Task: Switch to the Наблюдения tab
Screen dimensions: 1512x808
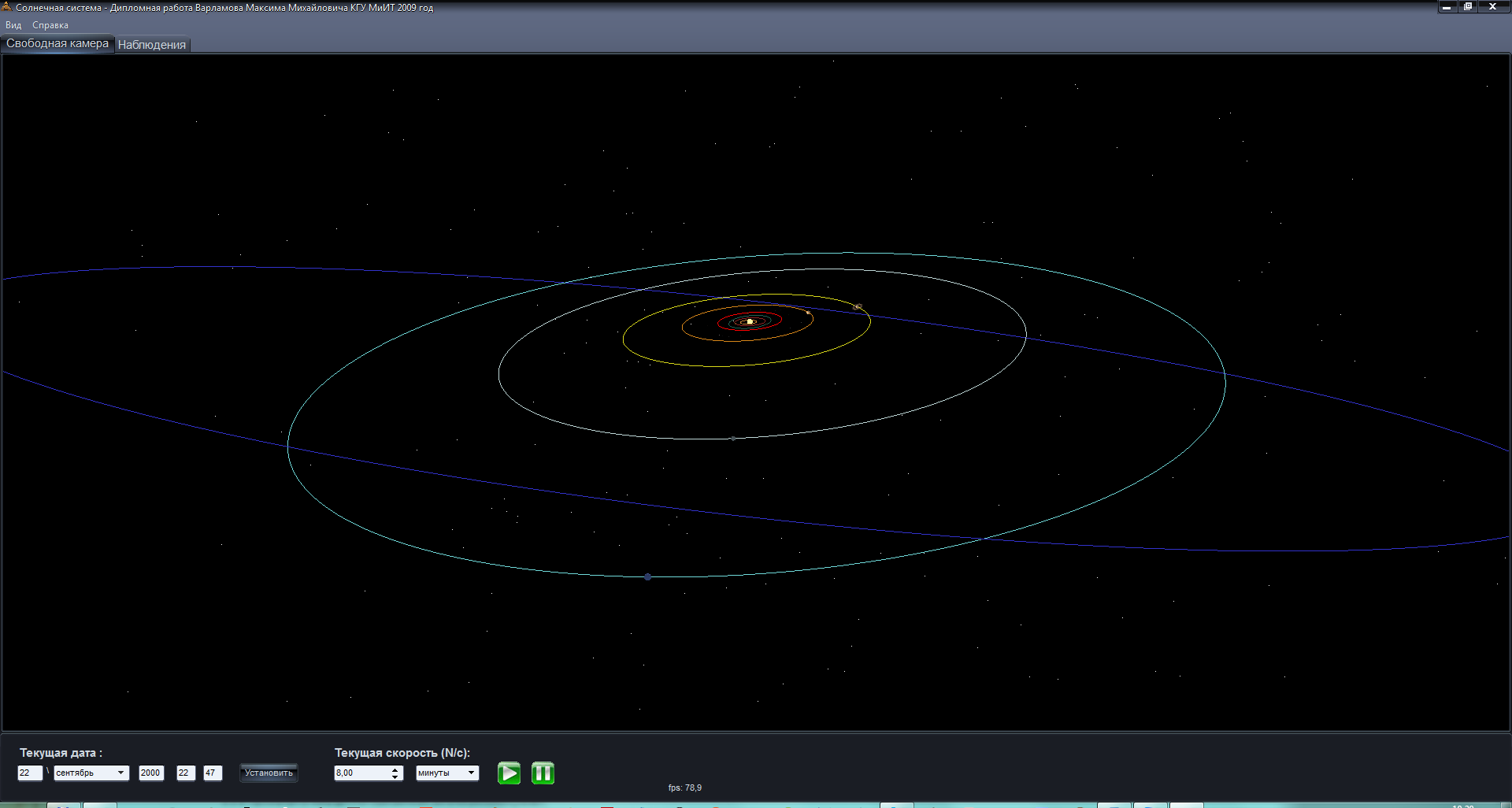Action: pyautogui.click(x=152, y=45)
